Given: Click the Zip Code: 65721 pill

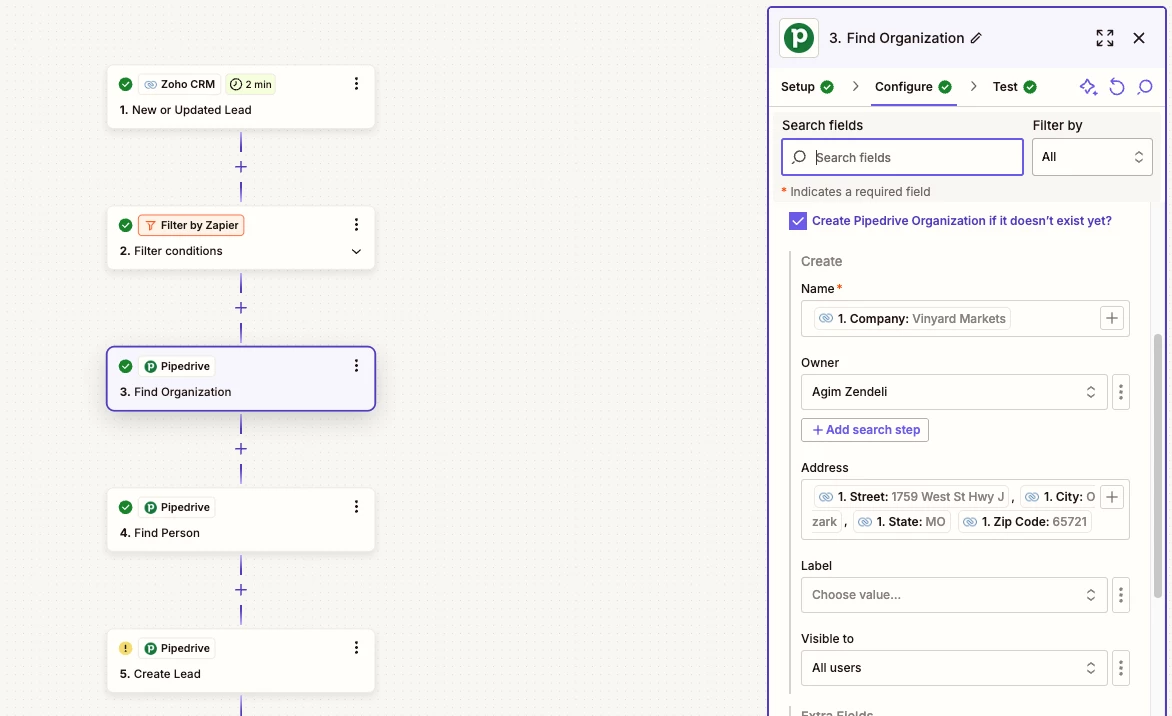Looking at the screenshot, I should (1026, 522).
